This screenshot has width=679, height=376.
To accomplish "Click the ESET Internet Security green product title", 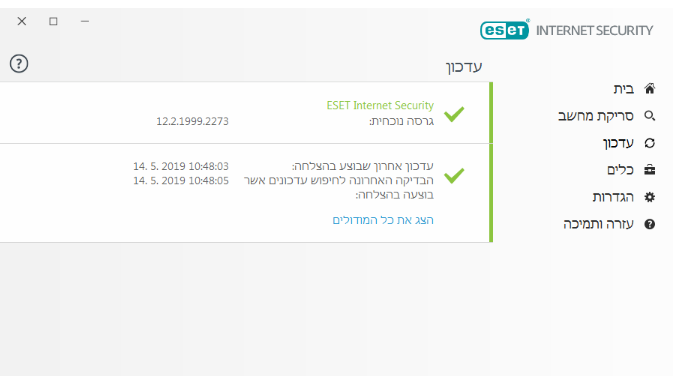I will (380, 105).
